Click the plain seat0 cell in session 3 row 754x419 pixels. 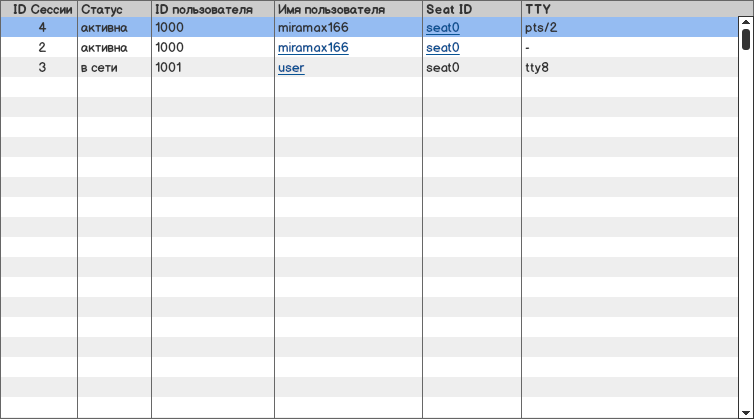click(x=443, y=68)
